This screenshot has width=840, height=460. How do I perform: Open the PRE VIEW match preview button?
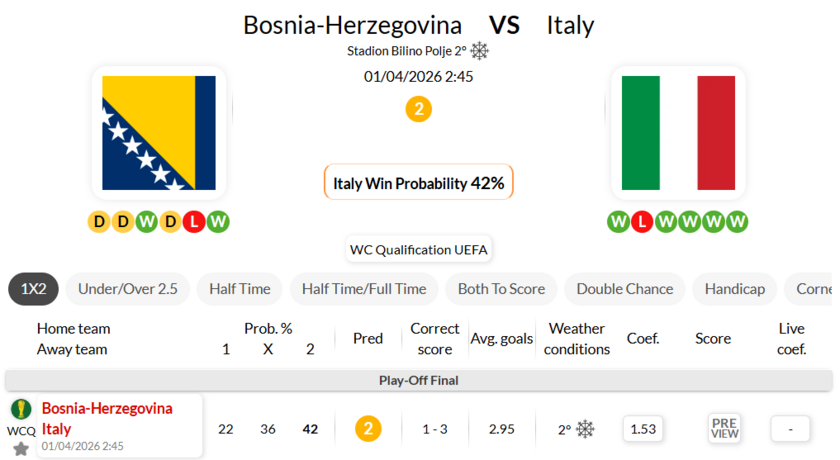724,428
